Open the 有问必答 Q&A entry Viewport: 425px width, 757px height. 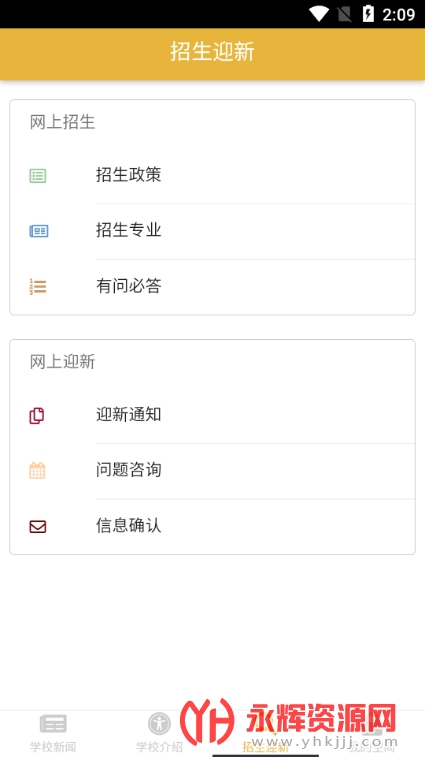point(212,287)
